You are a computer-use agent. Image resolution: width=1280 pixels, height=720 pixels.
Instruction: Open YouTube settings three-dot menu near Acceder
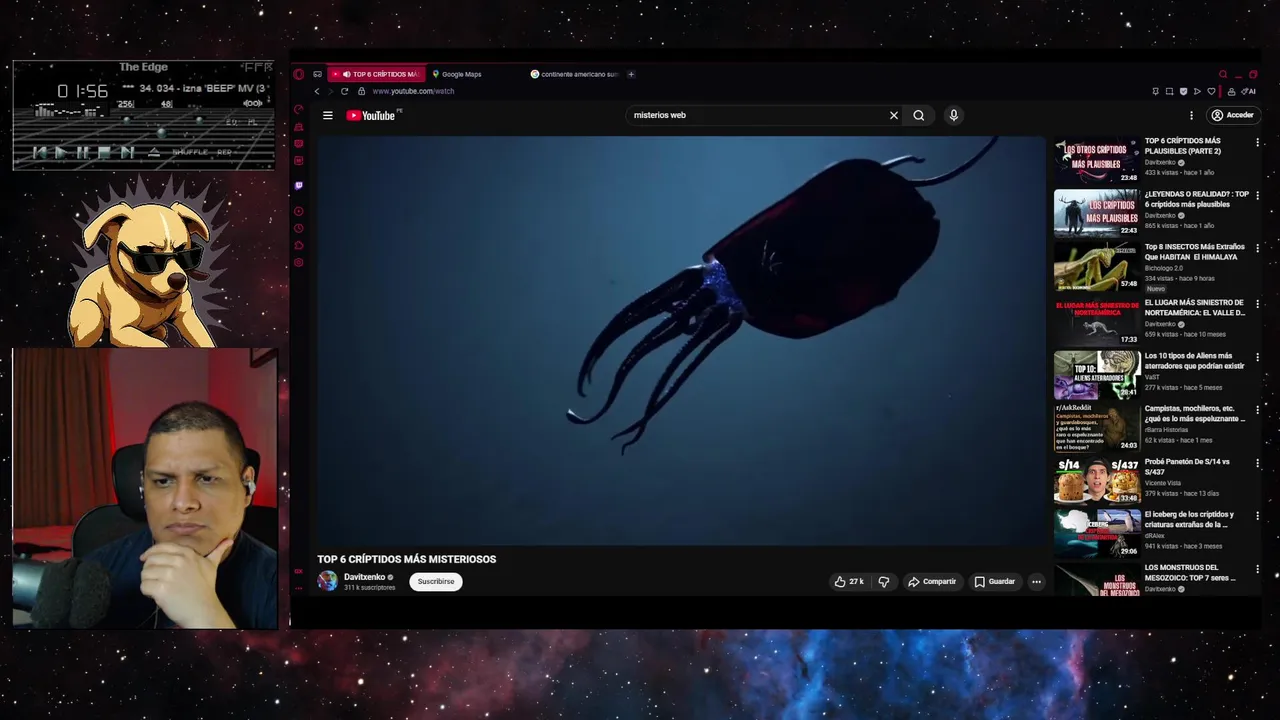click(x=1191, y=115)
